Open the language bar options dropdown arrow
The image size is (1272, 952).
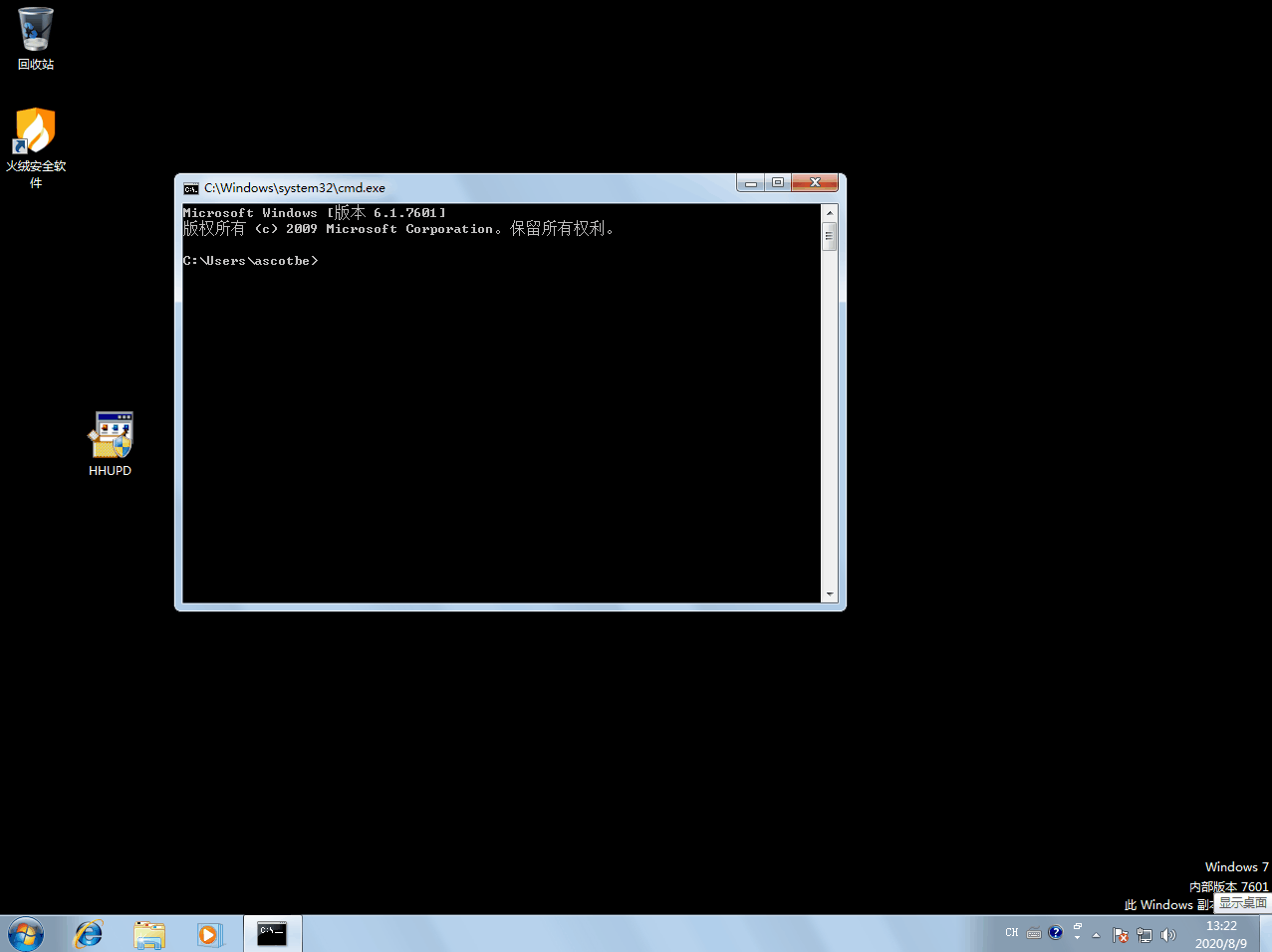point(1077,937)
